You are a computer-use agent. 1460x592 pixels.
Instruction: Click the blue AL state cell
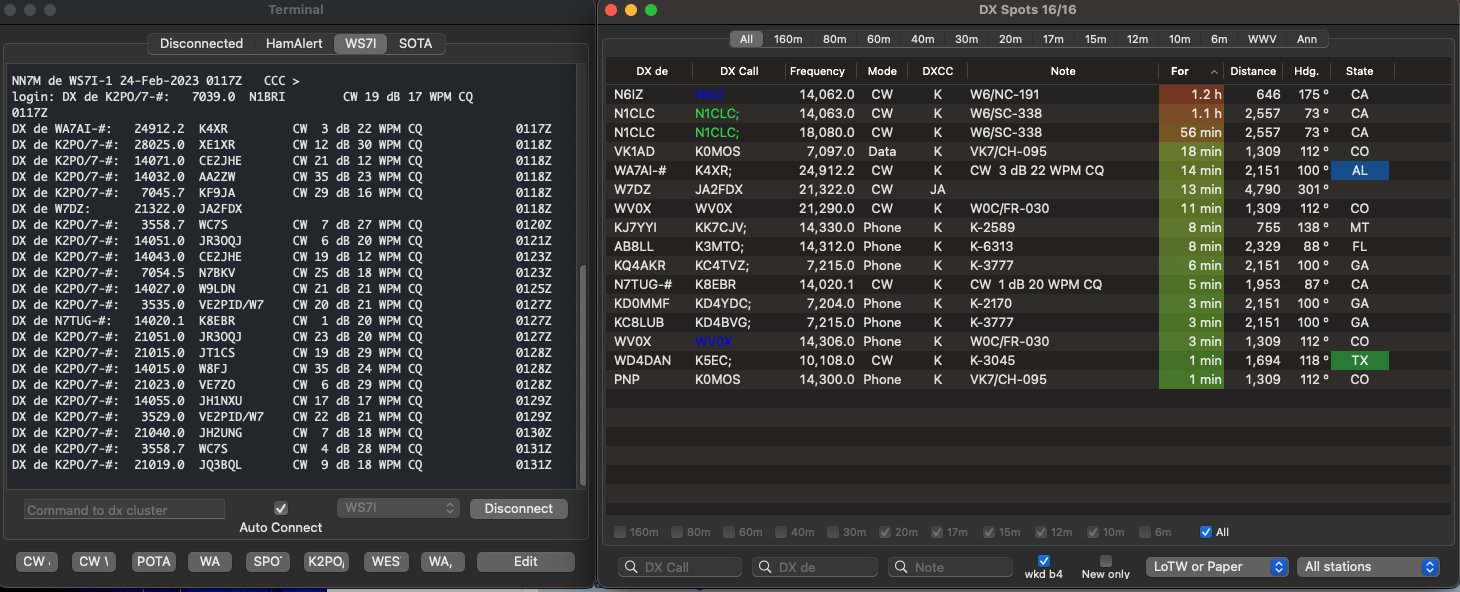click(x=1359, y=171)
